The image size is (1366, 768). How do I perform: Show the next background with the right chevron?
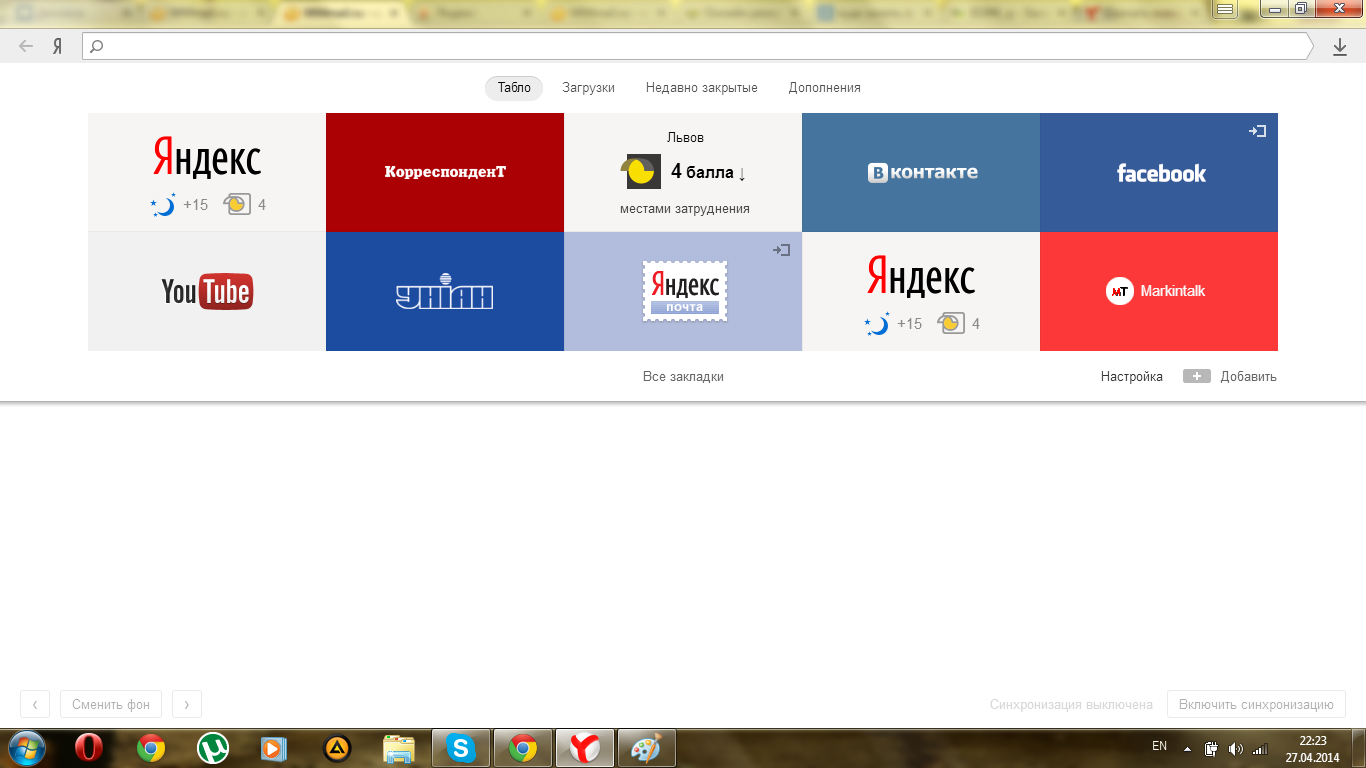coord(187,704)
